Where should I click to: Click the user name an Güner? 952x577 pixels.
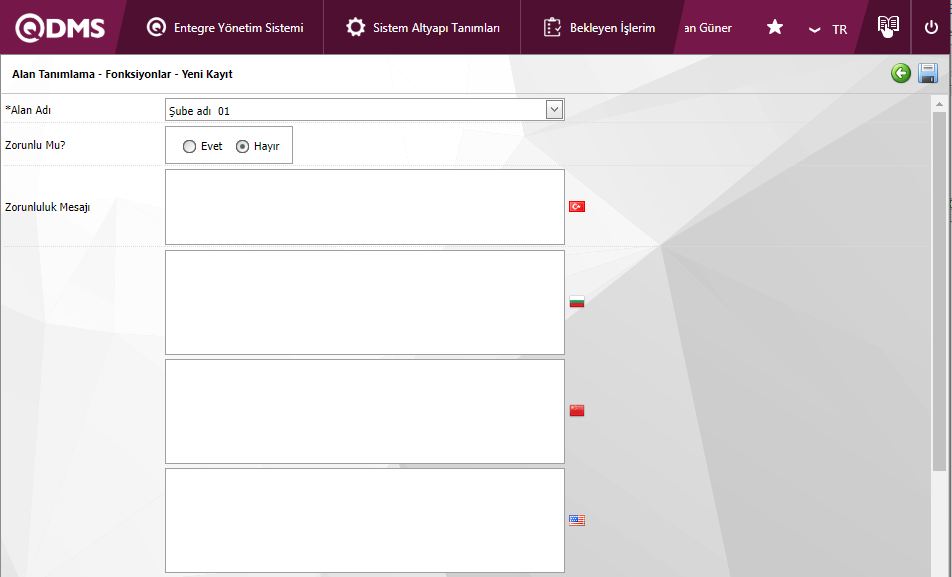pyautogui.click(x=708, y=28)
